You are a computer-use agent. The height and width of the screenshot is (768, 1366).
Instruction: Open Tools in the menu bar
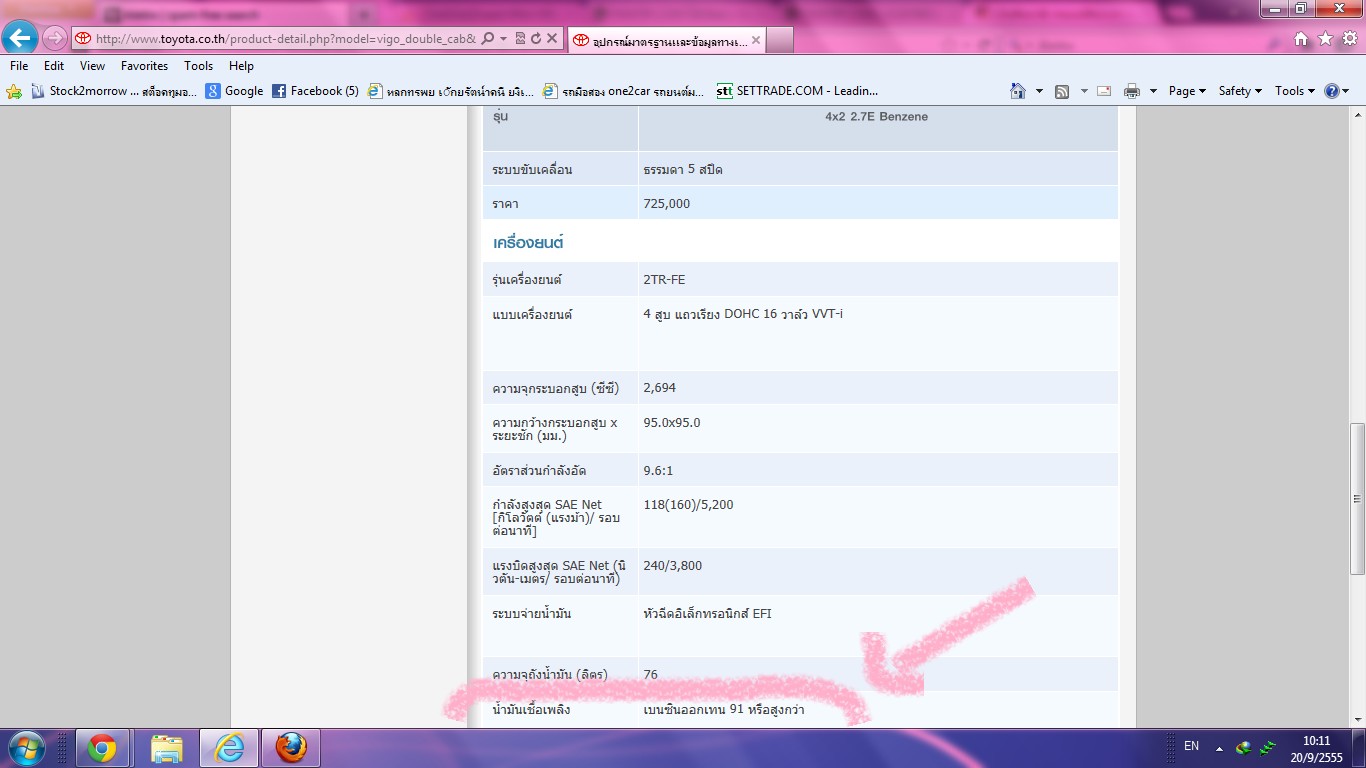coord(198,66)
